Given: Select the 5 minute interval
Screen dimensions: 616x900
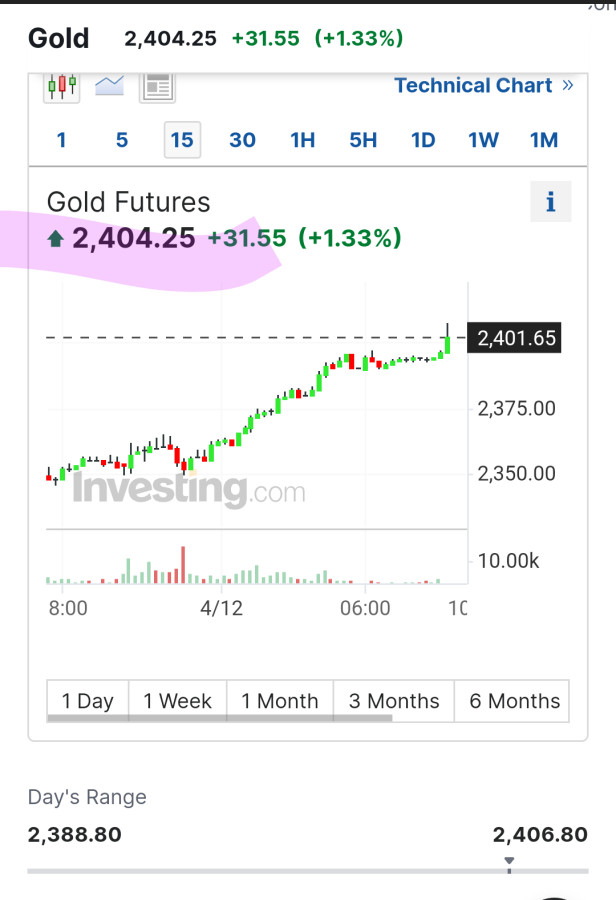Looking at the screenshot, I should [x=122, y=140].
